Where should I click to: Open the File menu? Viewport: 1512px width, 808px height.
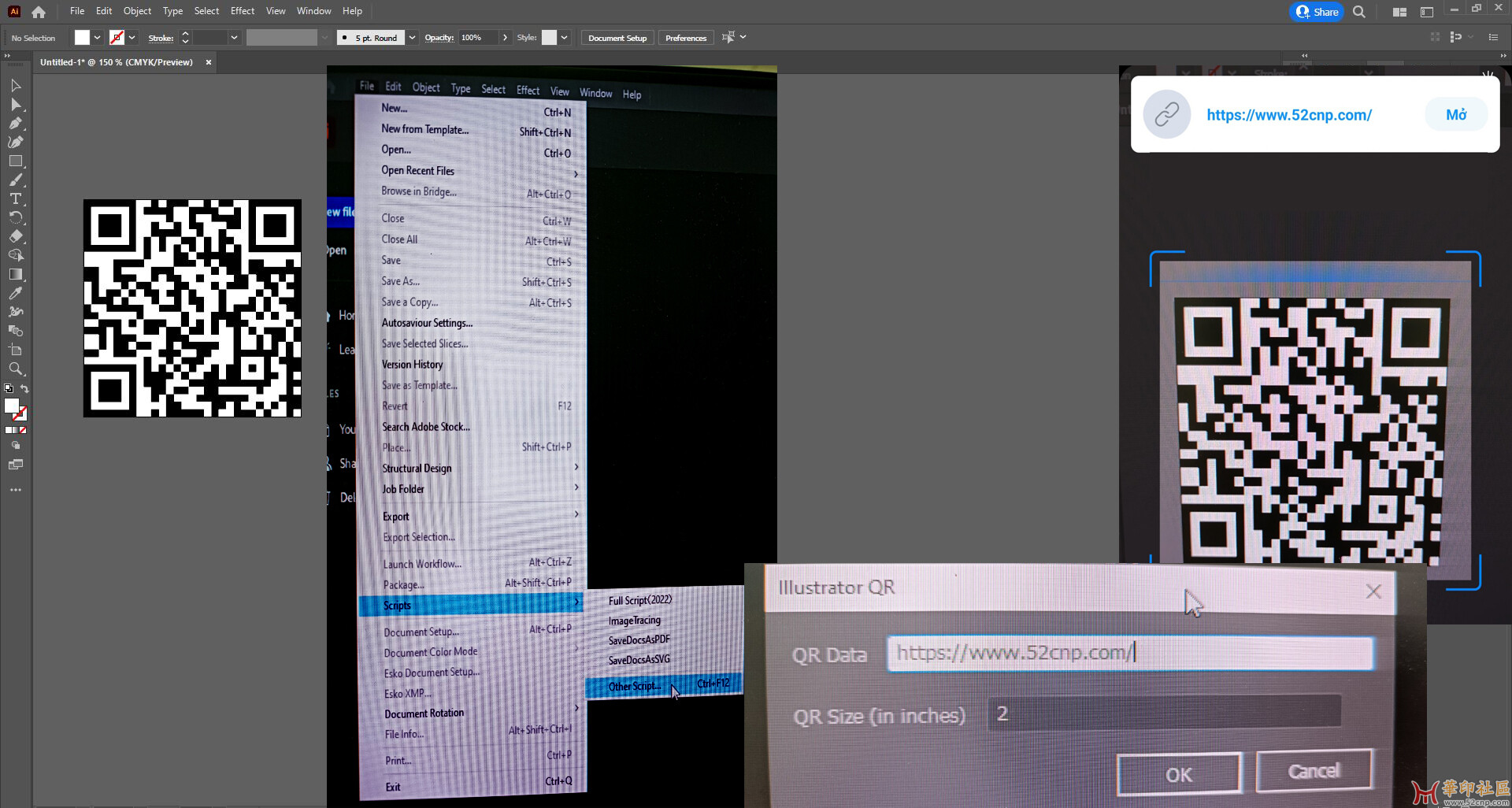[77, 11]
